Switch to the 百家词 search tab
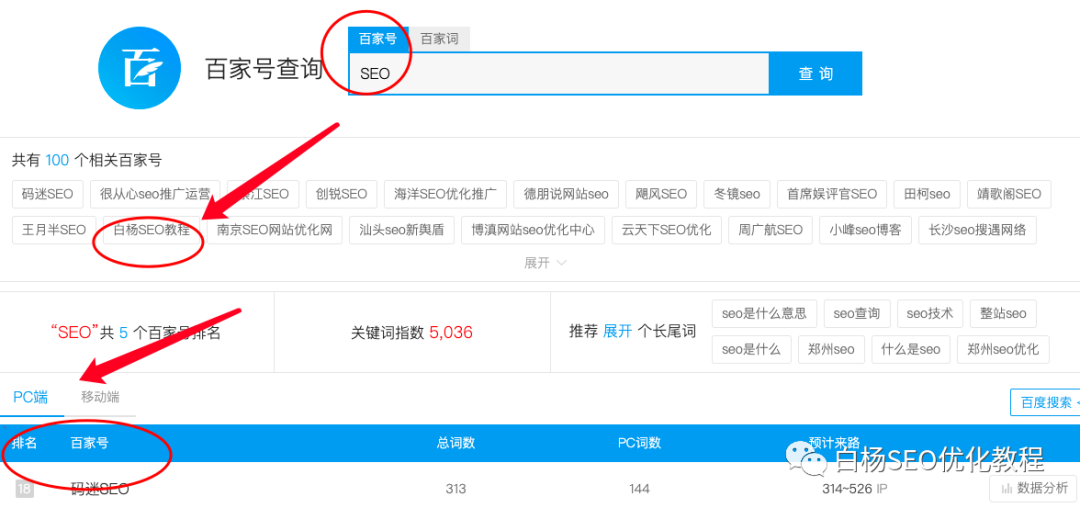This screenshot has width=1080, height=508. [x=439, y=39]
